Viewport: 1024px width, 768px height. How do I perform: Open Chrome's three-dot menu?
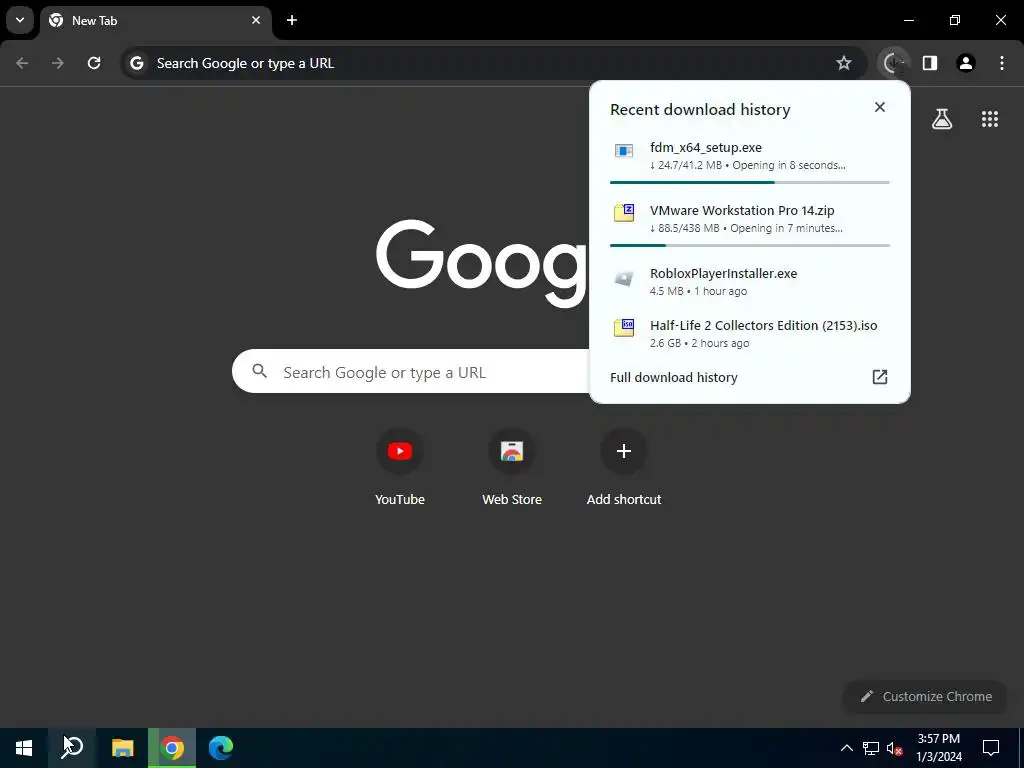coord(1002,63)
